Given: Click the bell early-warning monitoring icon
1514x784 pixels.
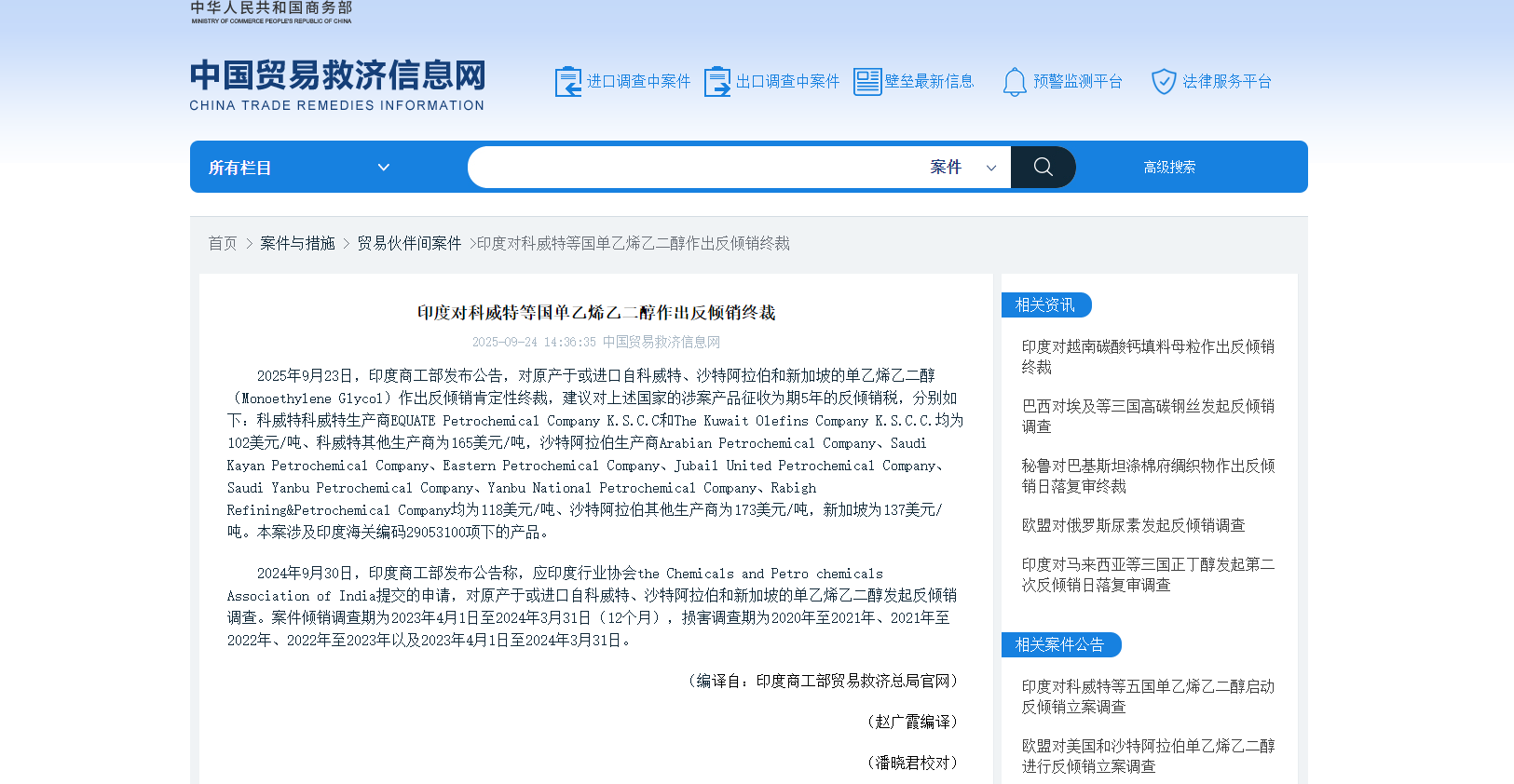Looking at the screenshot, I should [1014, 82].
